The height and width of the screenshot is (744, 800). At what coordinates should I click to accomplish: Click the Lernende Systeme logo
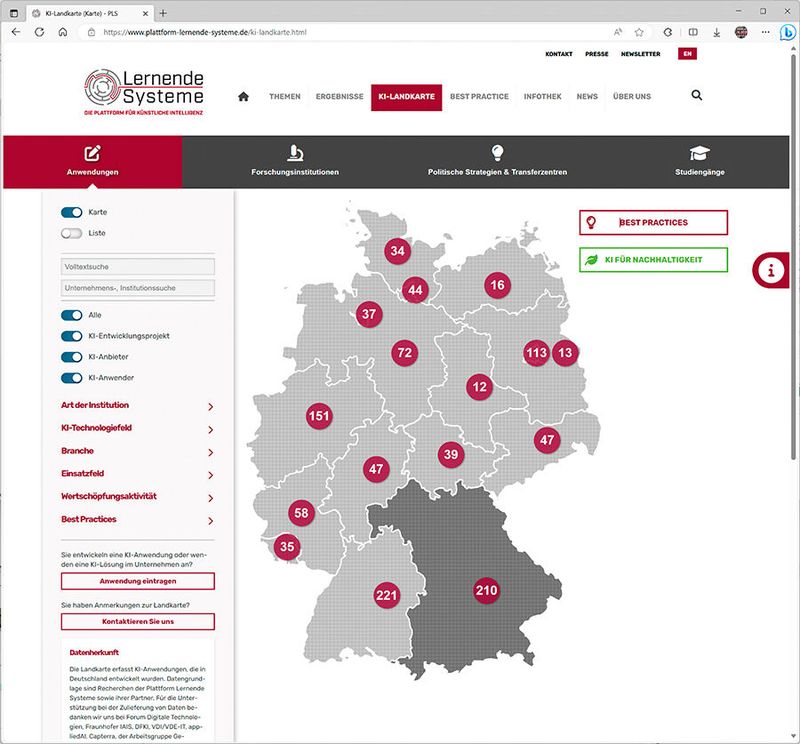tap(144, 92)
